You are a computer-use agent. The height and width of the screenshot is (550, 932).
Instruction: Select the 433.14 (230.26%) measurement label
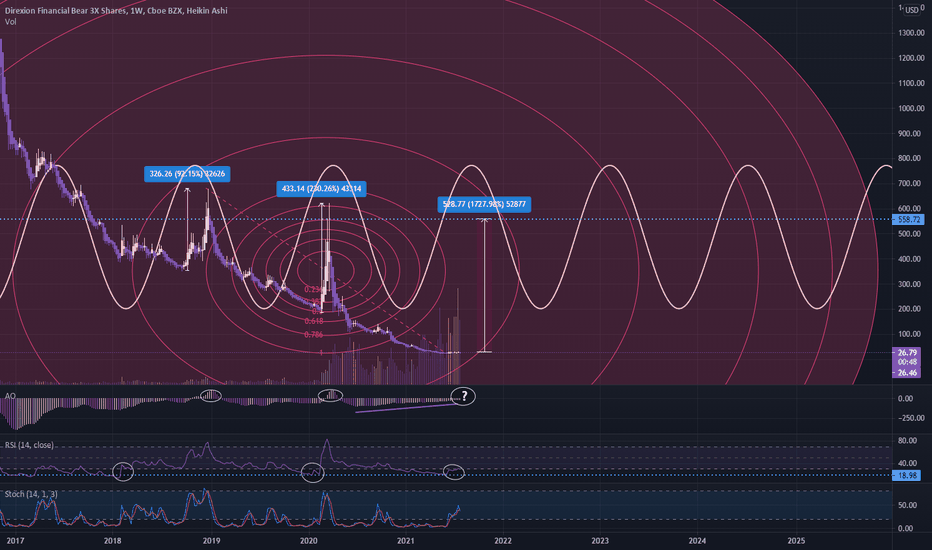[x=321, y=188]
